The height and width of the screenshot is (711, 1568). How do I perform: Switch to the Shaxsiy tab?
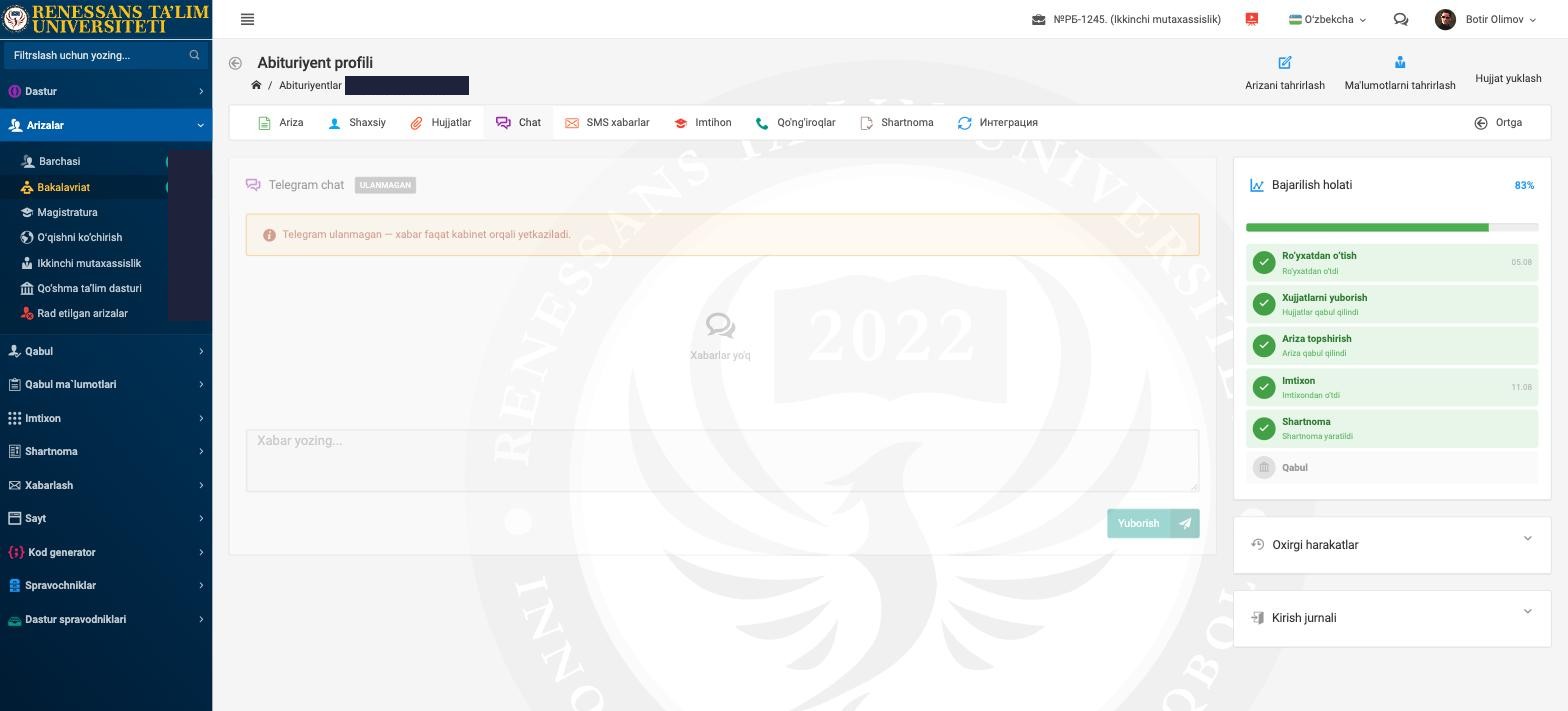357,123
